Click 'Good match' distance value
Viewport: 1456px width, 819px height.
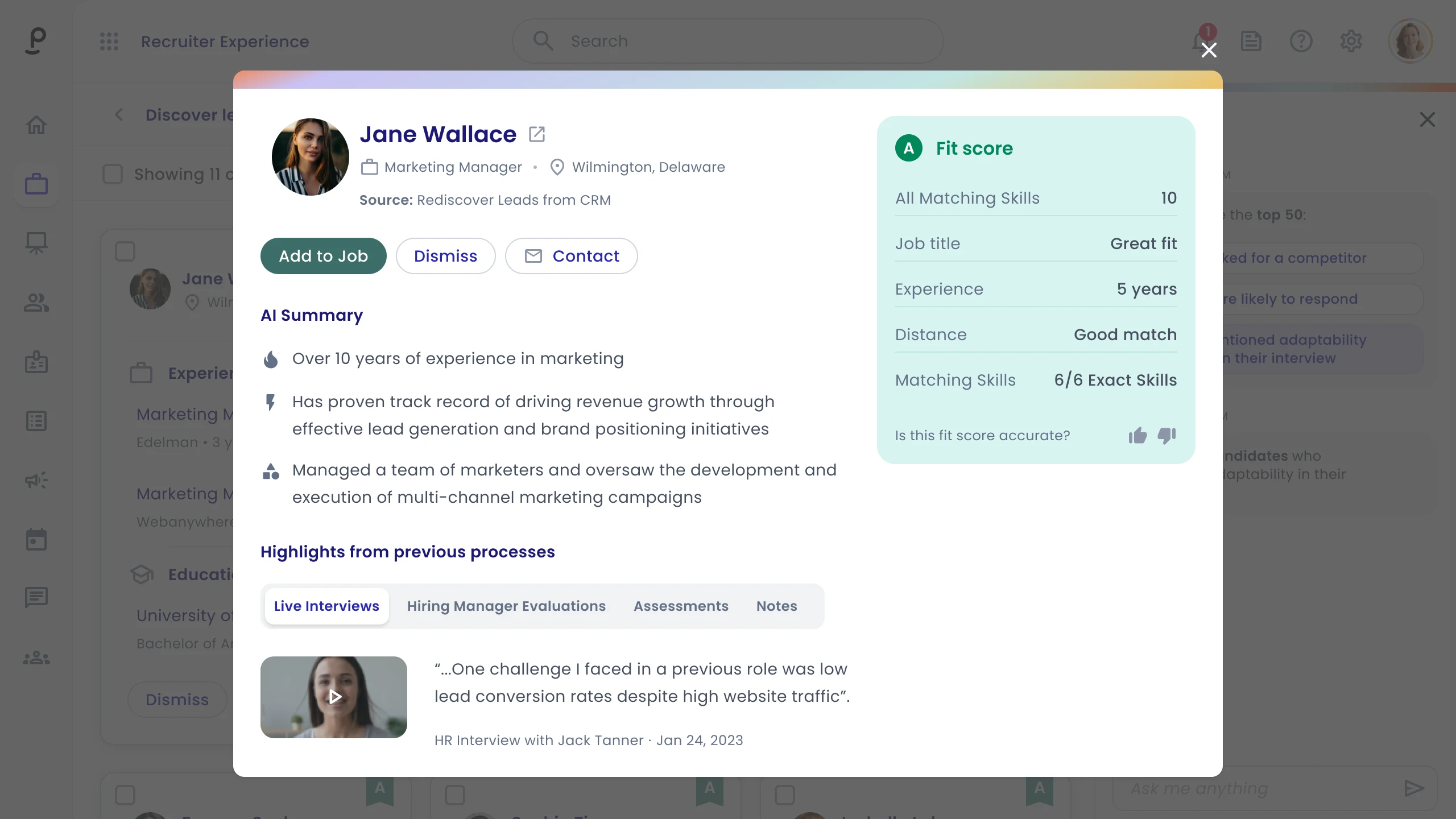pyautogui.click(x=1126, y=334)
